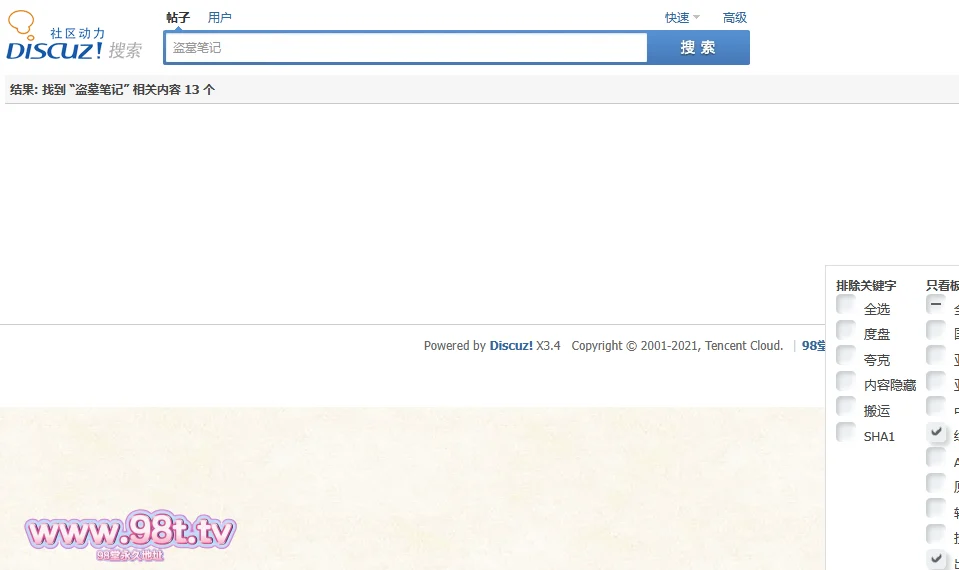Check the 夸克 exclusion checkbox
959x570 pixels.
tap(846, 356)
